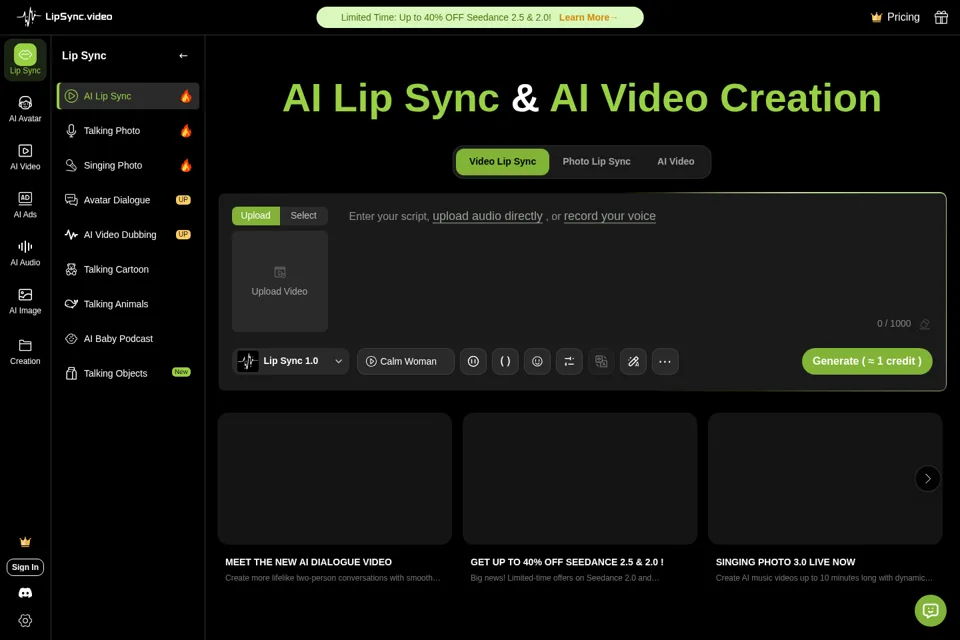Open the AI Image section

[x=25, y=301]
